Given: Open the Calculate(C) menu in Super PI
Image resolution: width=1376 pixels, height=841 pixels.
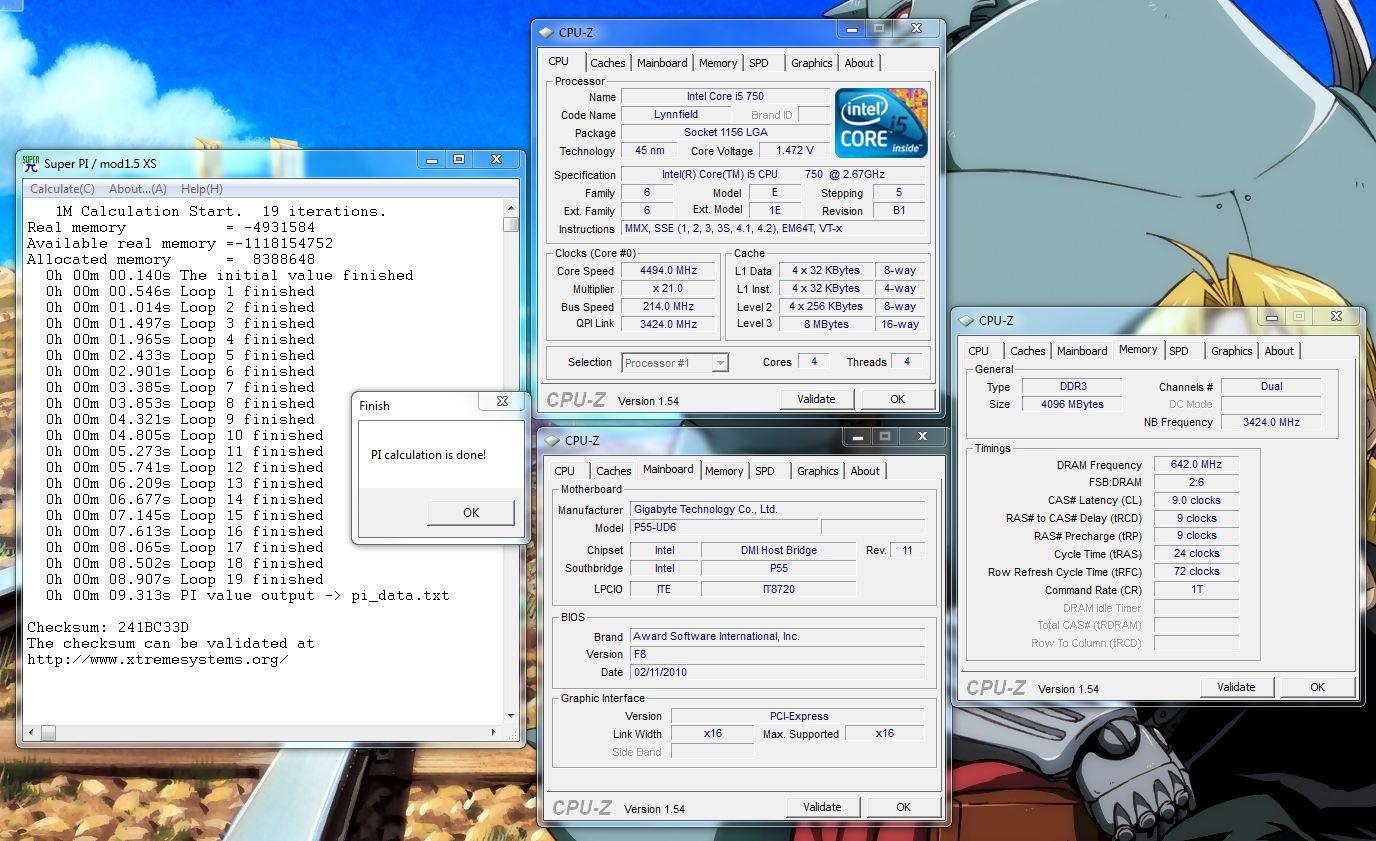Looking at the screenshot, I should (62, 188).
